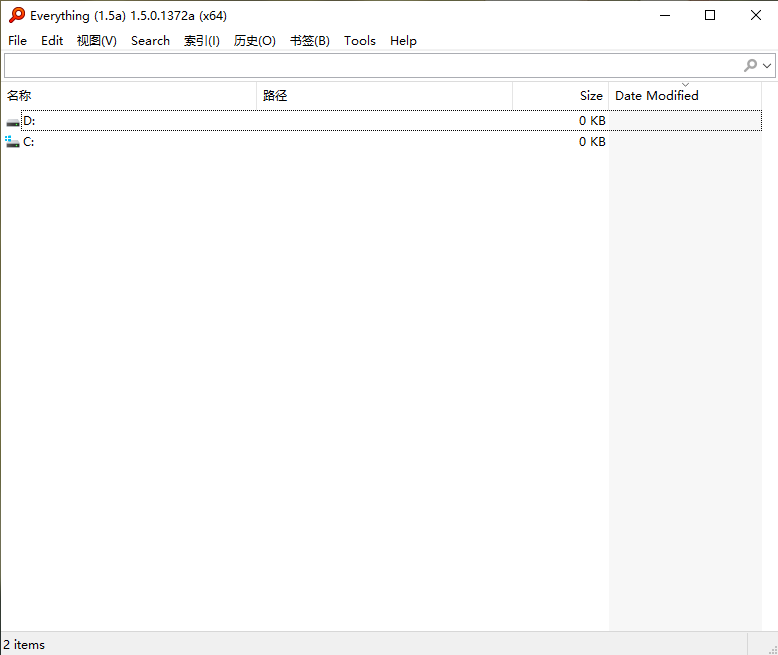Click the magnifier icon in search box

coord(750,66)
